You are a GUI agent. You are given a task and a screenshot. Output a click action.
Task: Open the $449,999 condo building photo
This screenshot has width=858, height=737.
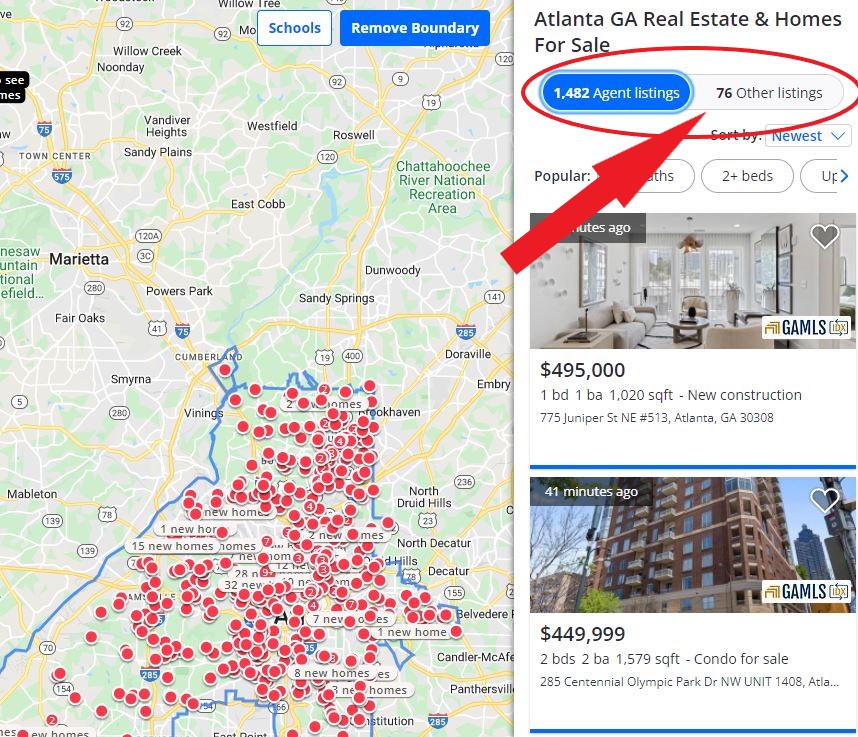point(692,544)
